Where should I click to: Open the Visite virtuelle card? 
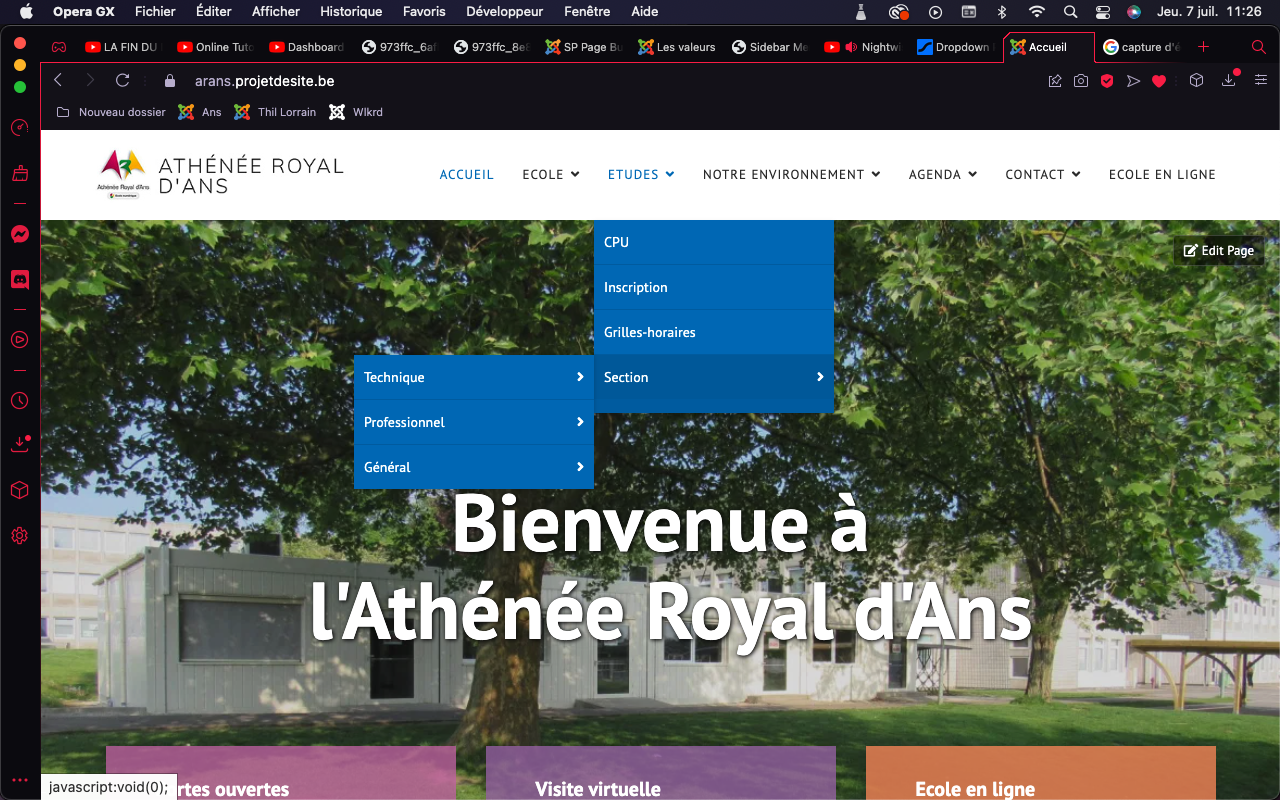[x=661, y=773]
